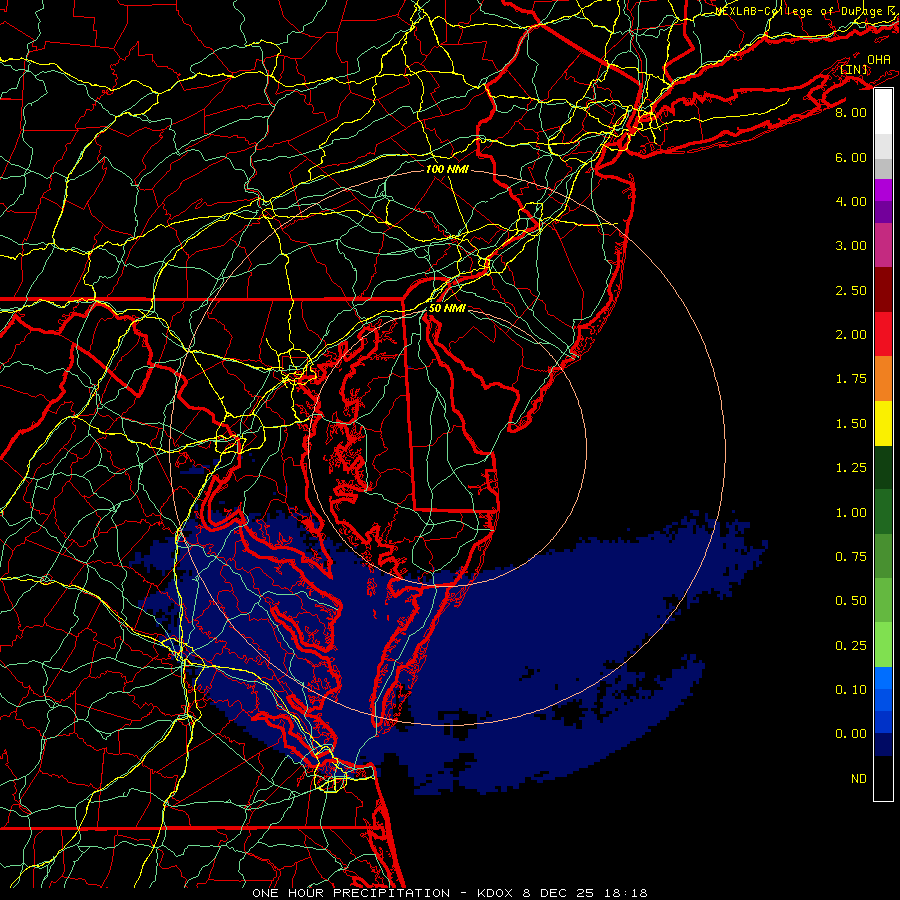Click the '2.00' legend value
Image resolution: width=900 pixels, height=900 pixels.
pos(851,335)
